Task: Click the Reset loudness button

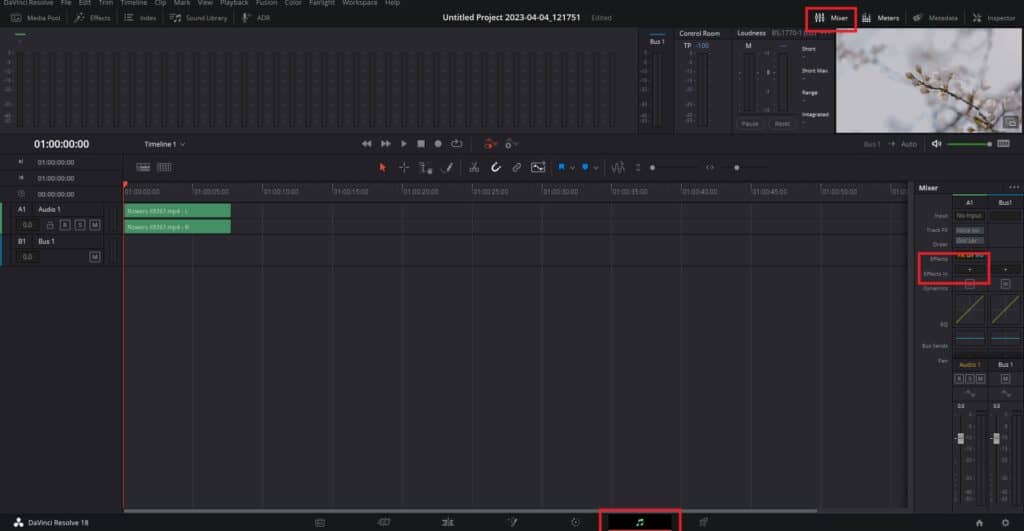Action: 782,123
